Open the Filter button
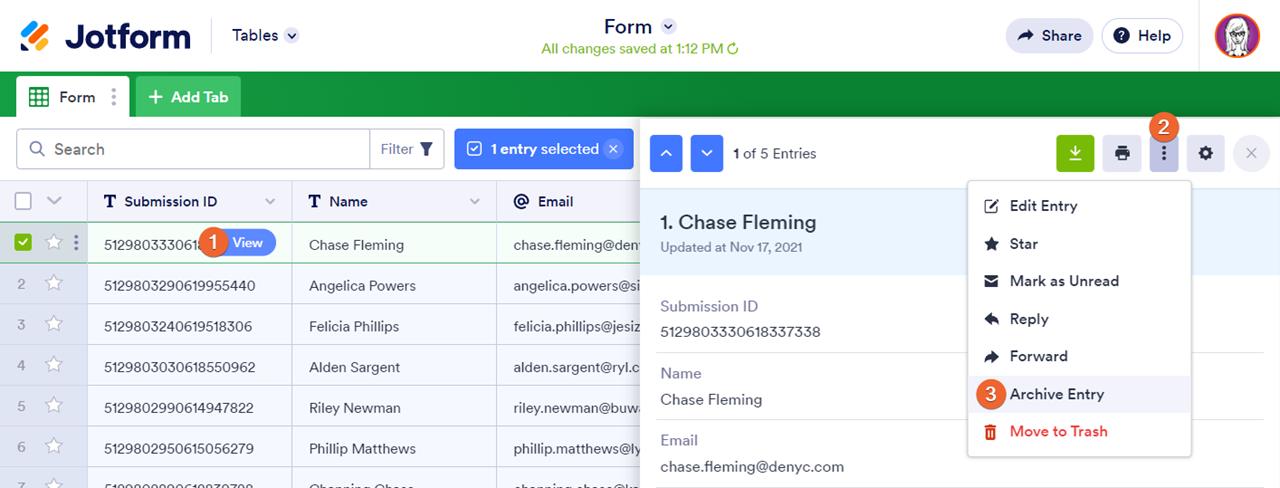The width and height of the screenshot is (1280, 488). tap(406, 149)
